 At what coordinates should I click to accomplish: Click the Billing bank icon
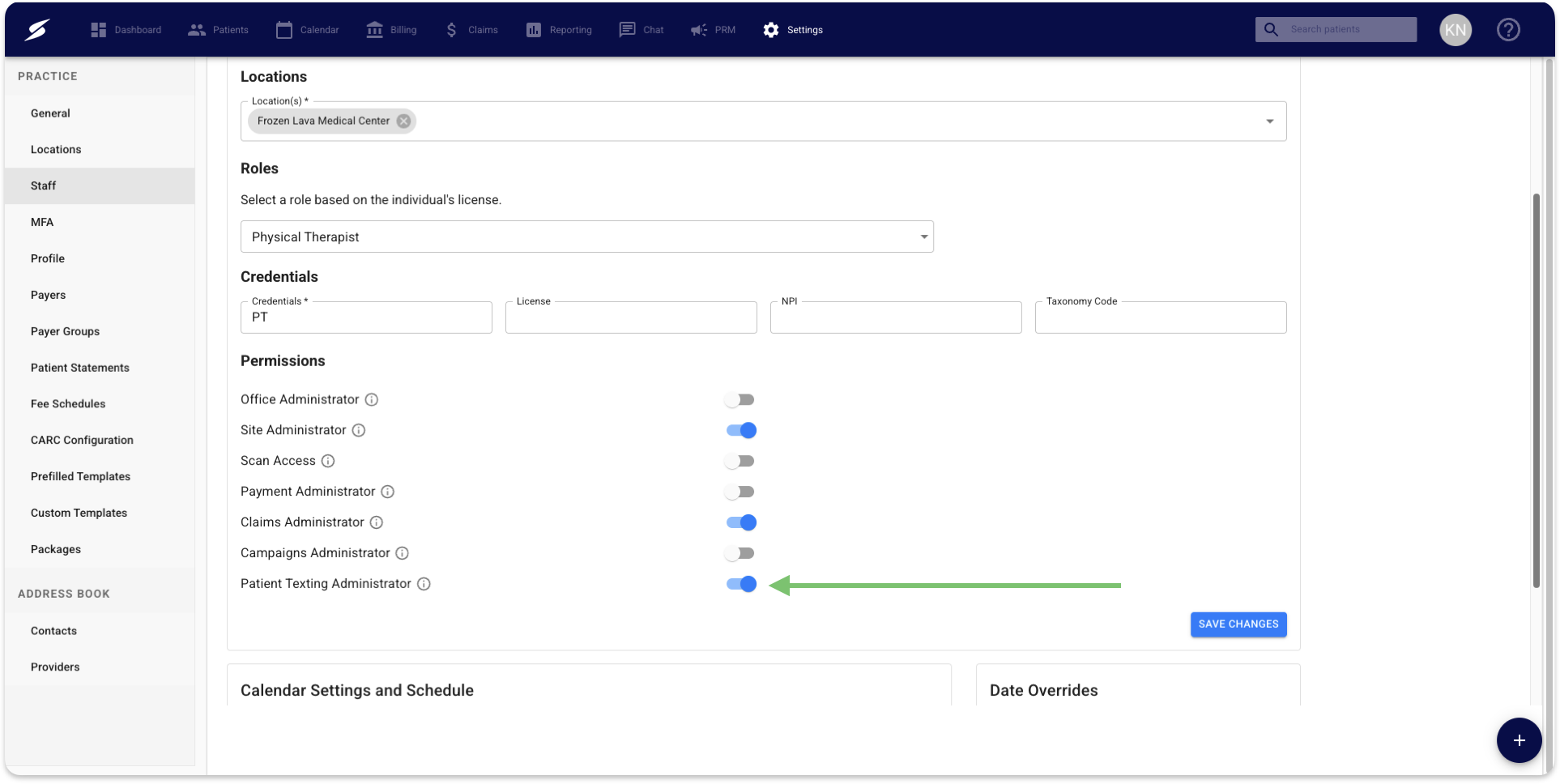pos(374,30)
